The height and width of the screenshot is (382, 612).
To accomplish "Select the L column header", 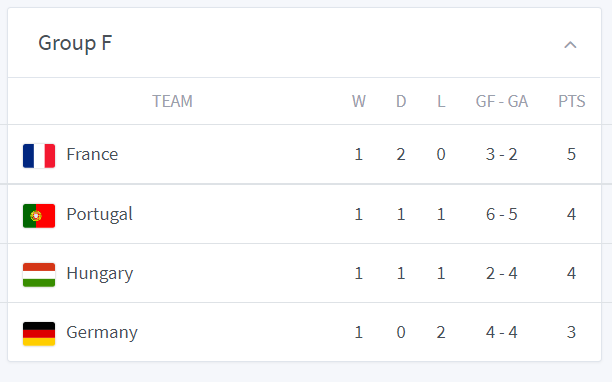I will (441, 101).
